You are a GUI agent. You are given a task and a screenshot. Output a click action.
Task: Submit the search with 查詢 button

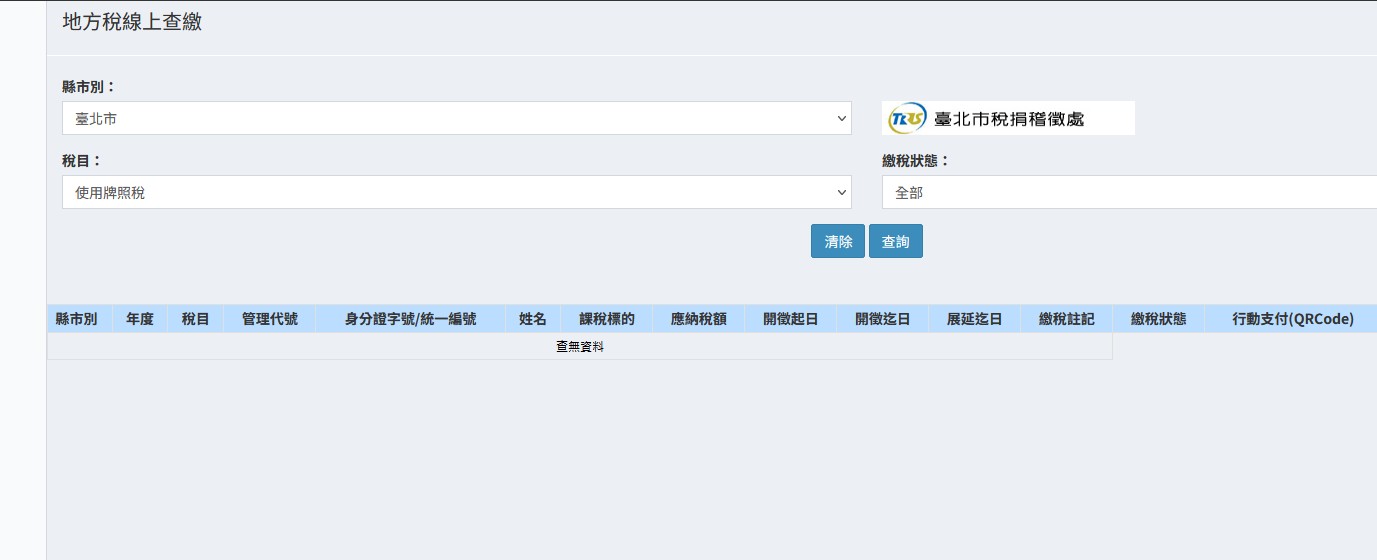[895, 241]
